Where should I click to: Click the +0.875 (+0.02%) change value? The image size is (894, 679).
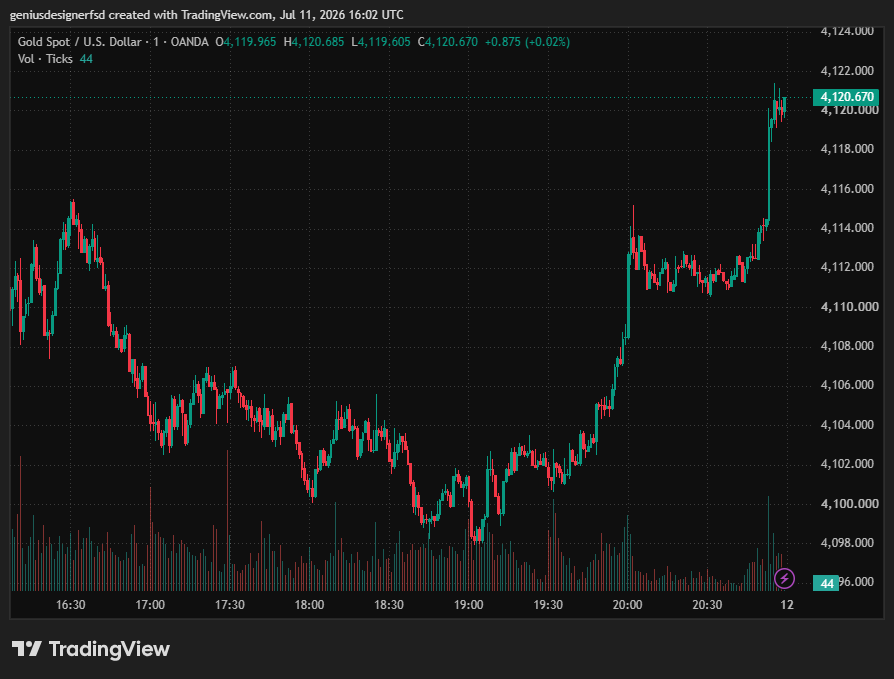[527, 42]
